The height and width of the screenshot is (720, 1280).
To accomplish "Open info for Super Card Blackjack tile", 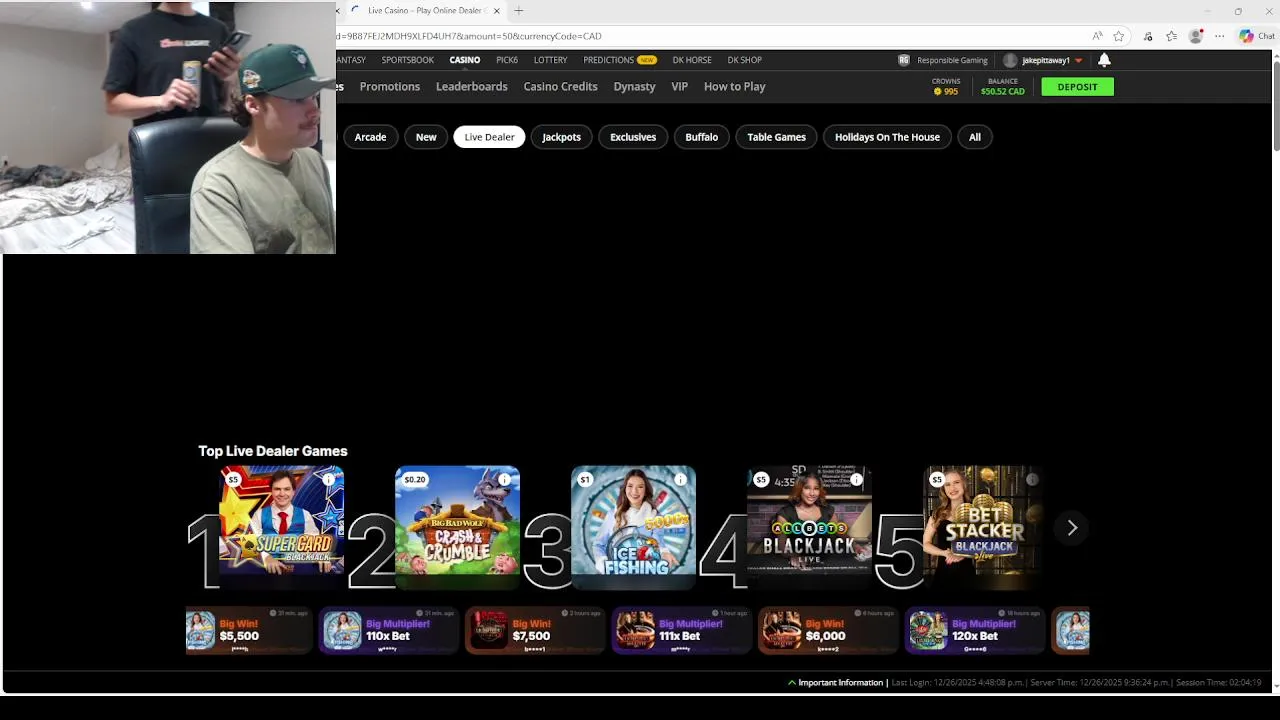I will tap(328, 480).
